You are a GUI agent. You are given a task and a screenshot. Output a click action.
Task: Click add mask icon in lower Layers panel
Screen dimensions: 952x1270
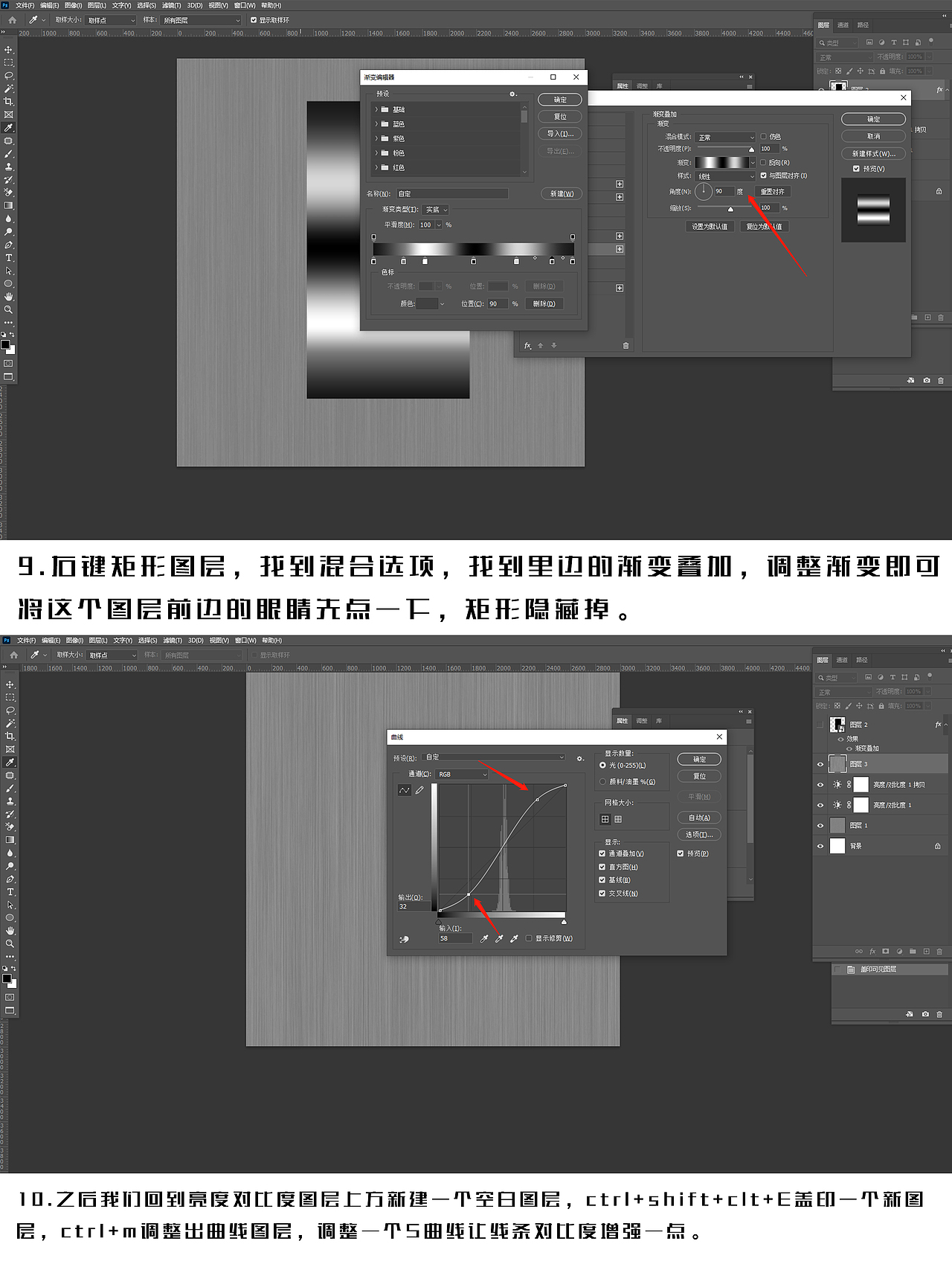tap(886, 951)
